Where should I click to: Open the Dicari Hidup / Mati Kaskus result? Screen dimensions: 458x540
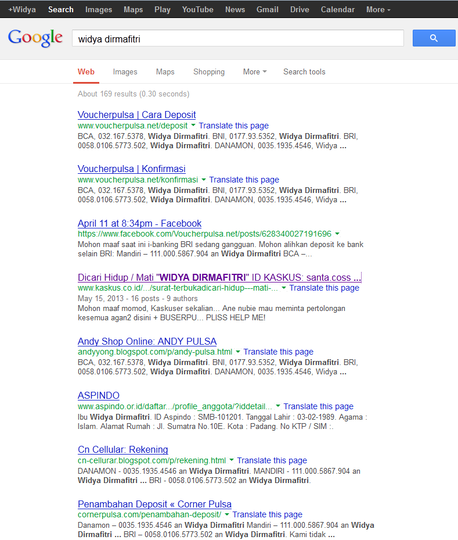(219, 277)
